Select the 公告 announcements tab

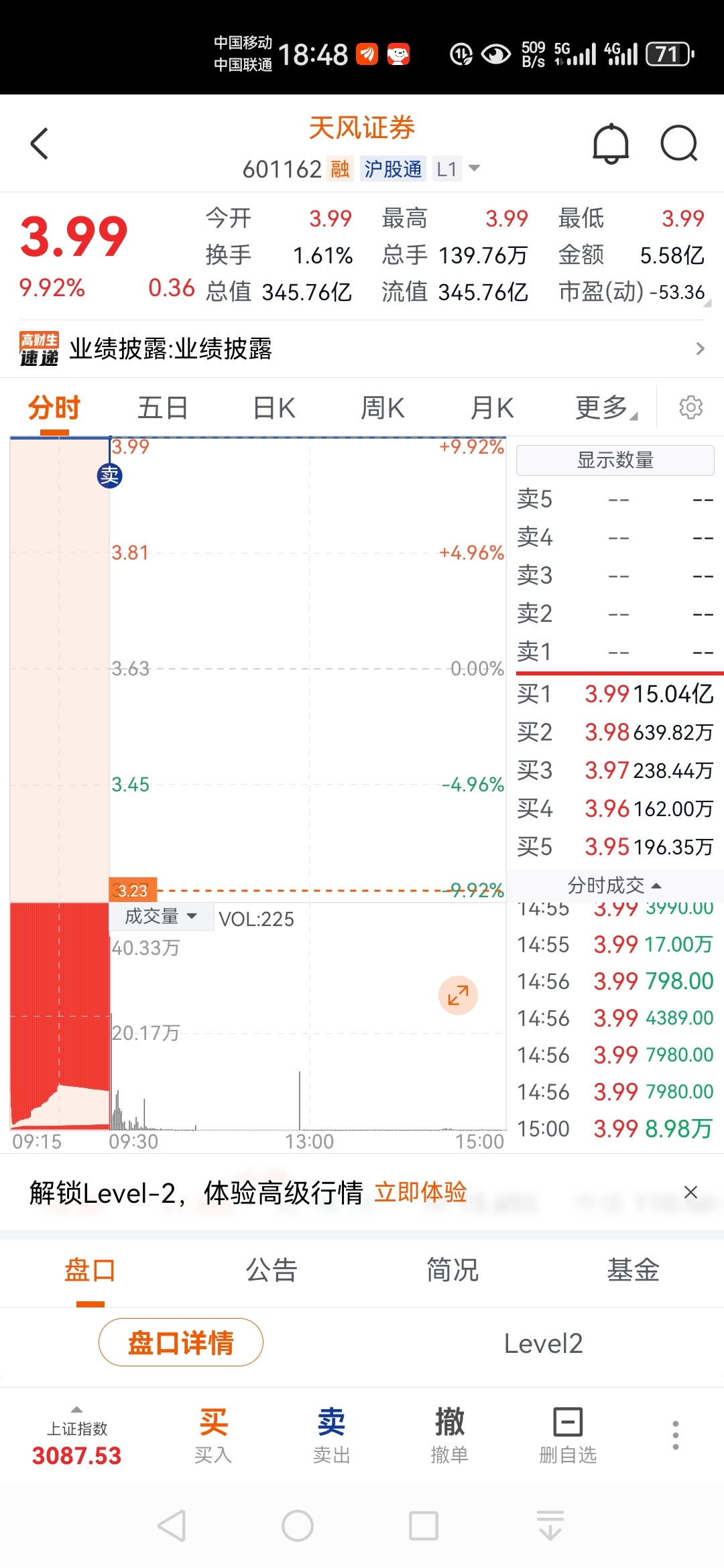click(x=271, y=1270)
